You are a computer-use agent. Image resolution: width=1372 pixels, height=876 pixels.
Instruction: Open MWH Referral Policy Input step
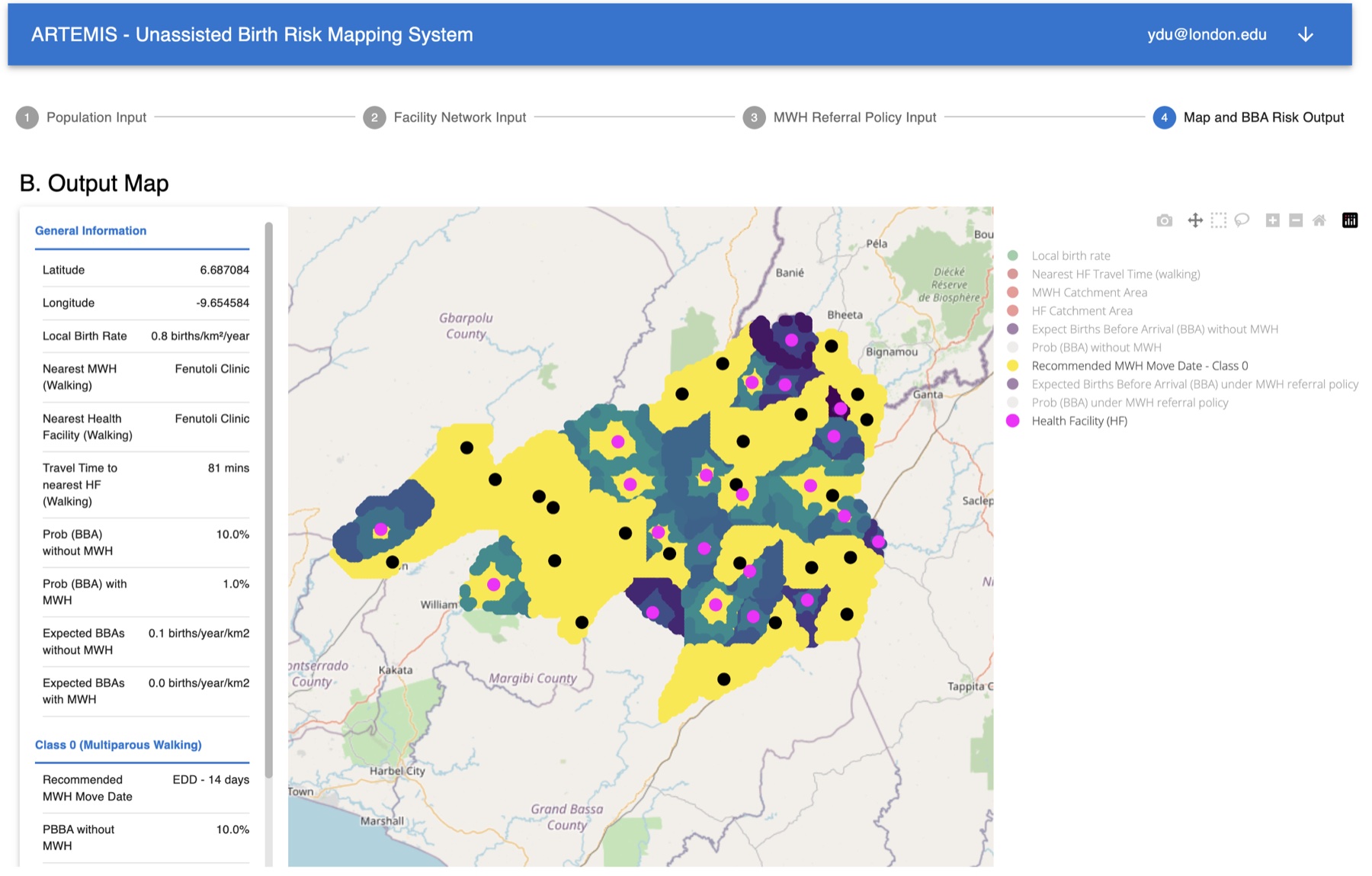point(840,117)
